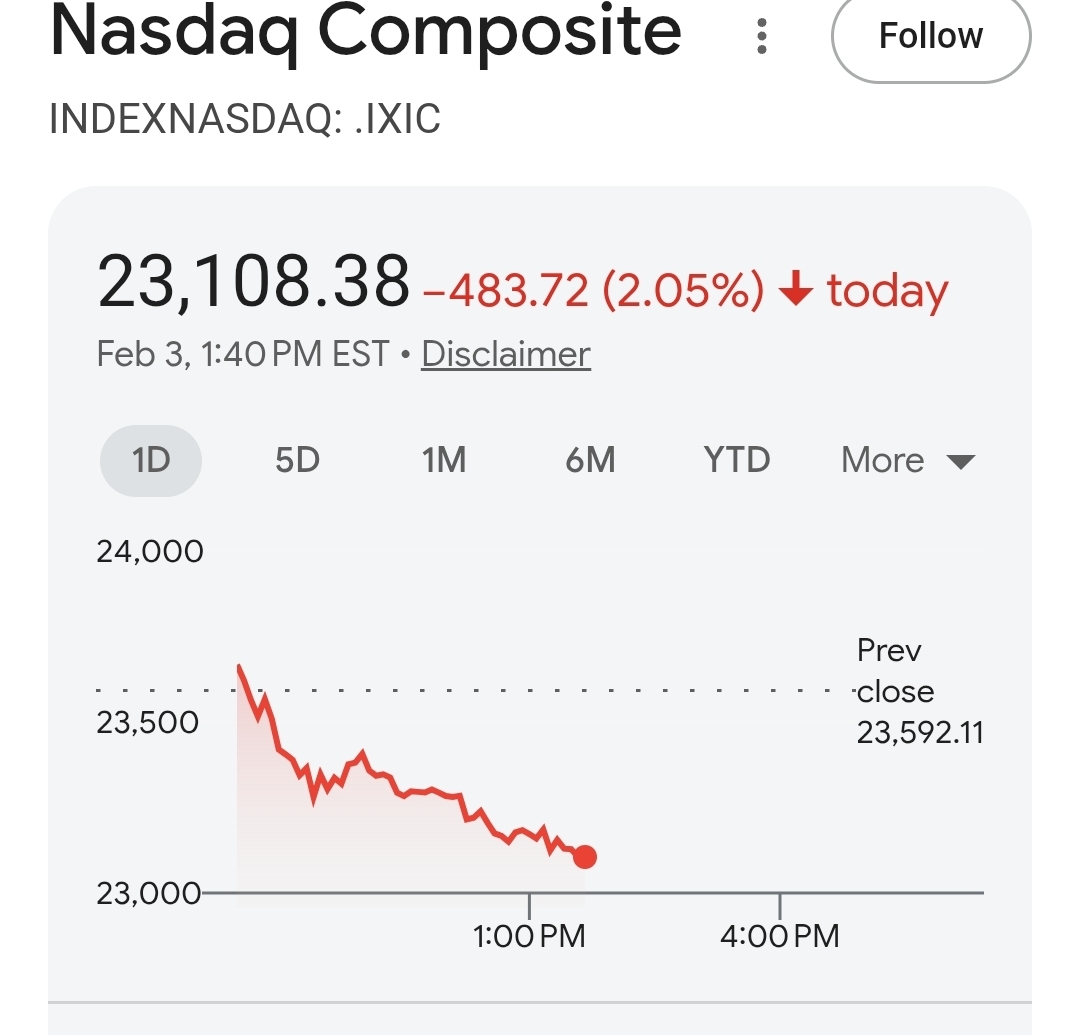Open the three-dot options menu
The width and height of the screenshot is (1080, 1035).
[762, 36]
